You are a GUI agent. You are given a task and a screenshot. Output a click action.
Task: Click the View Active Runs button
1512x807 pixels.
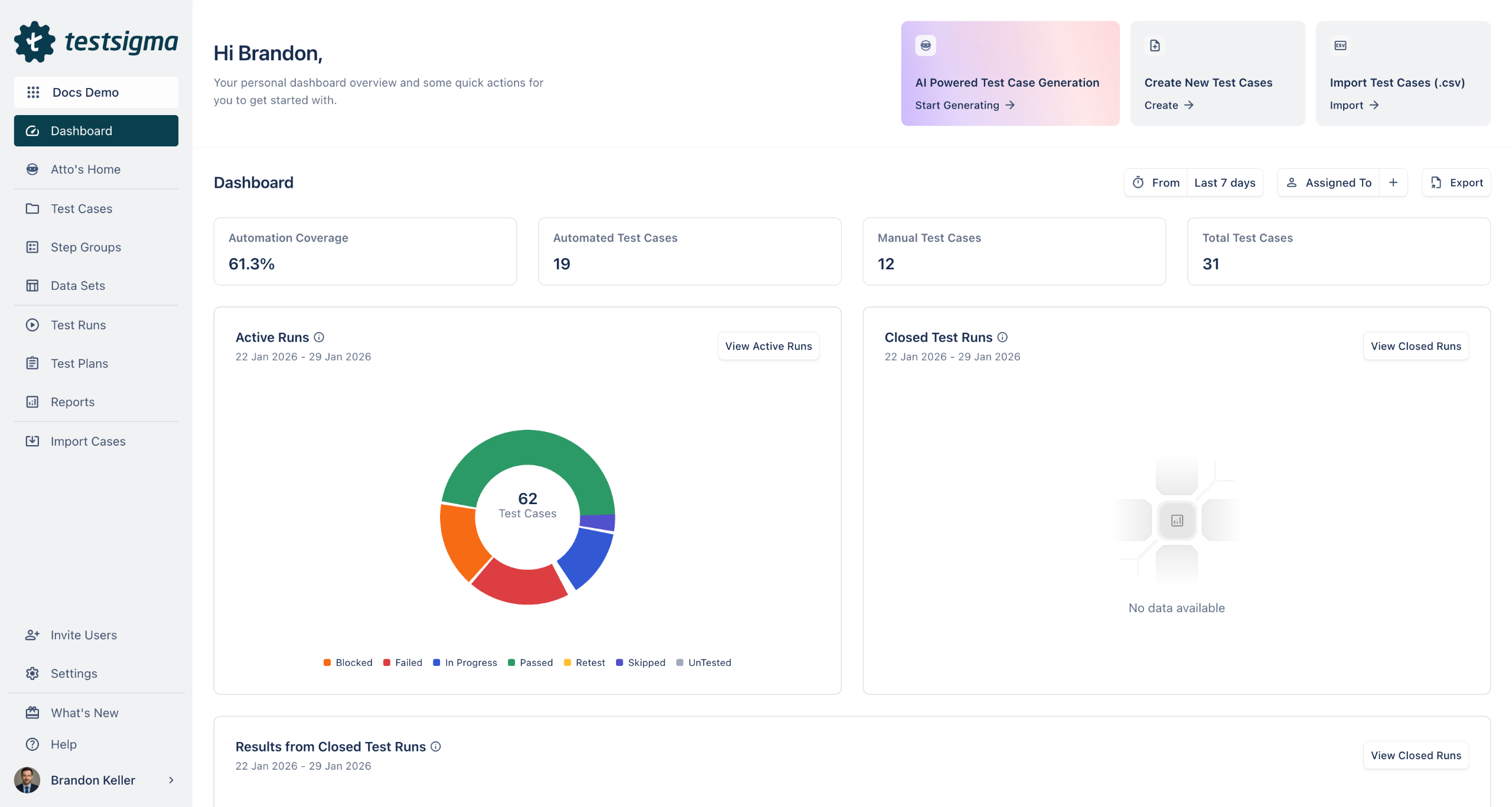coord(768,346)
